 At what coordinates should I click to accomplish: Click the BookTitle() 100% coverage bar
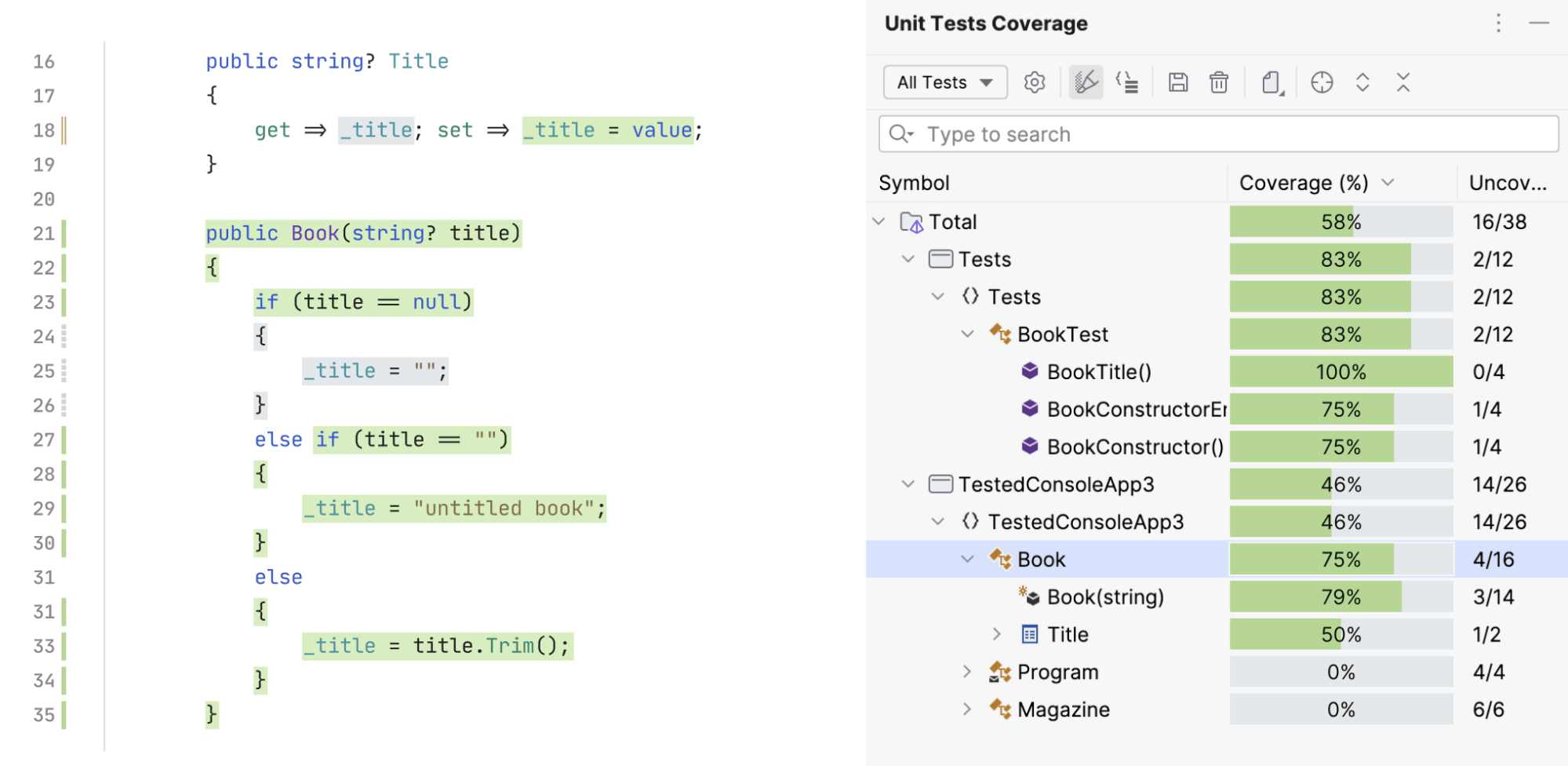click(1341, 372)
